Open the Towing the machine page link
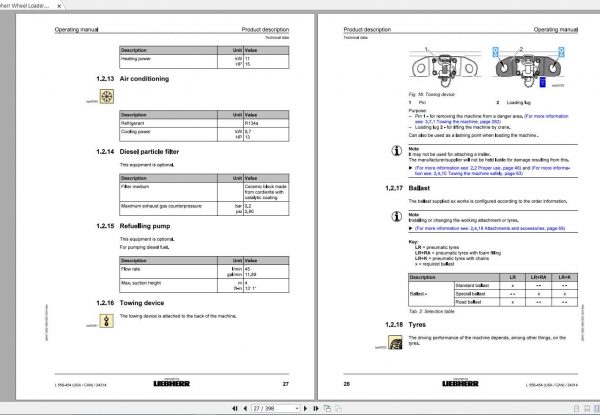Screen dimensions: 600x415 pos(491,119)
